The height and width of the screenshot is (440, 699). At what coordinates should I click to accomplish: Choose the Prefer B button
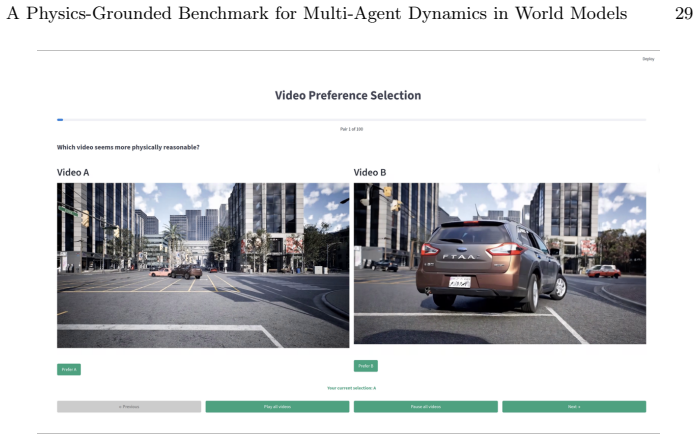click(366, 366)
